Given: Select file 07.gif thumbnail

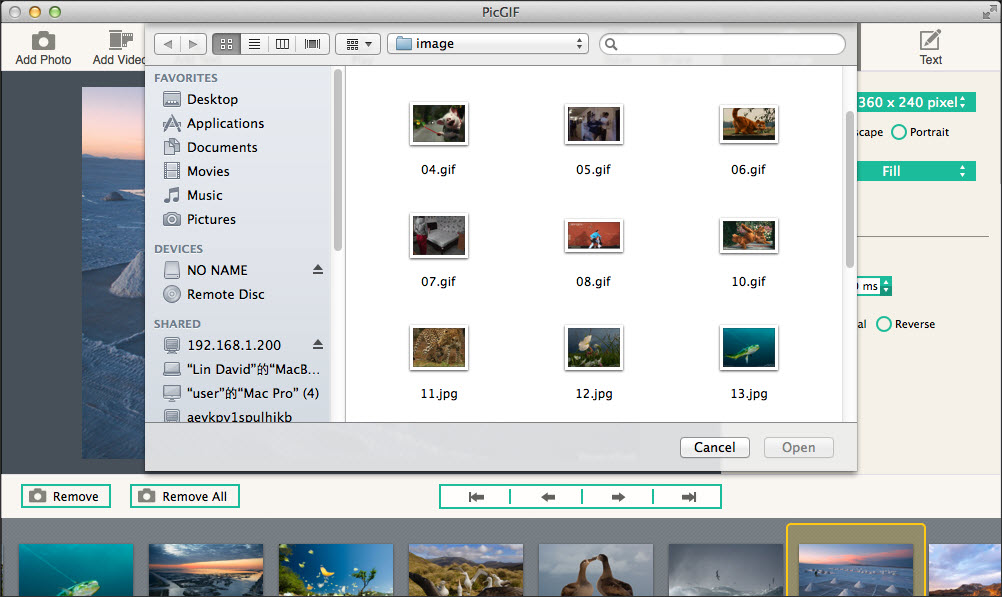Looking at the screenshot, I should coord(438,235).
